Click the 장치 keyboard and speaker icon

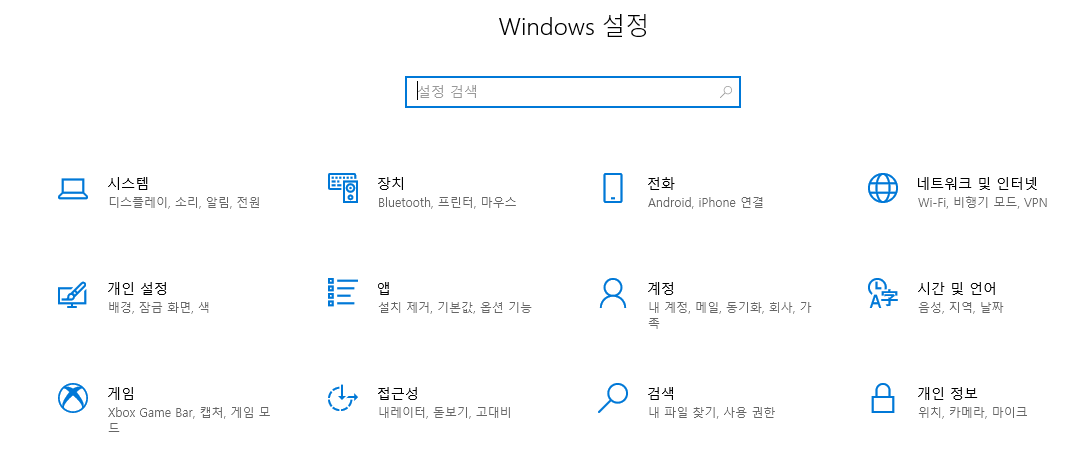[x=343, y=188]
